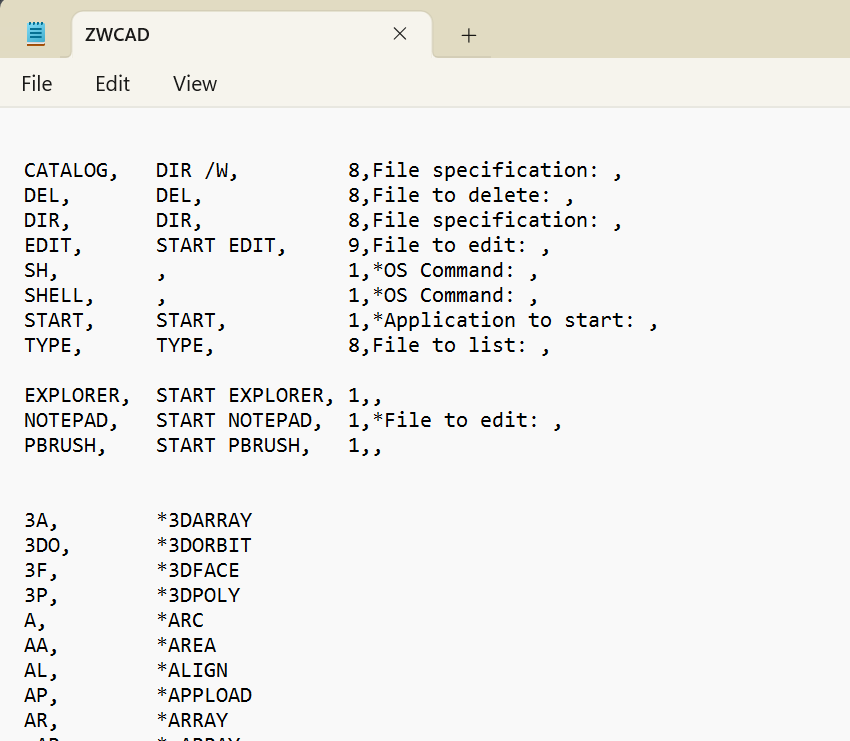
Task: Click the alias '3F,' in text
Action: coord(41,570)
